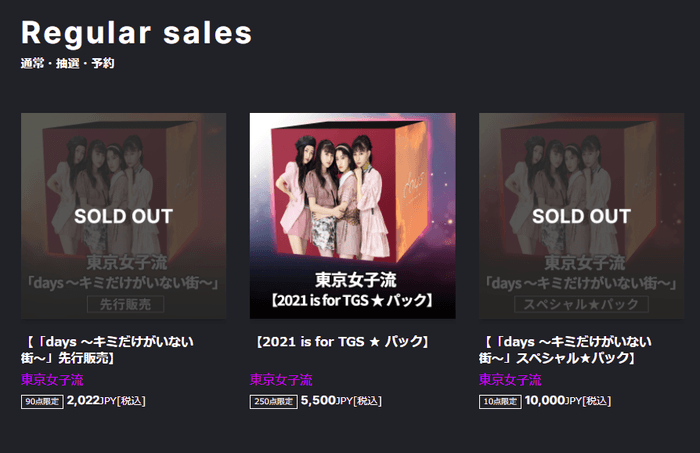This screenshot has width=700, height=453.
Task: Click the SOLD OUT label on the スペシャル★パック product
Action: tap(581, 216)
